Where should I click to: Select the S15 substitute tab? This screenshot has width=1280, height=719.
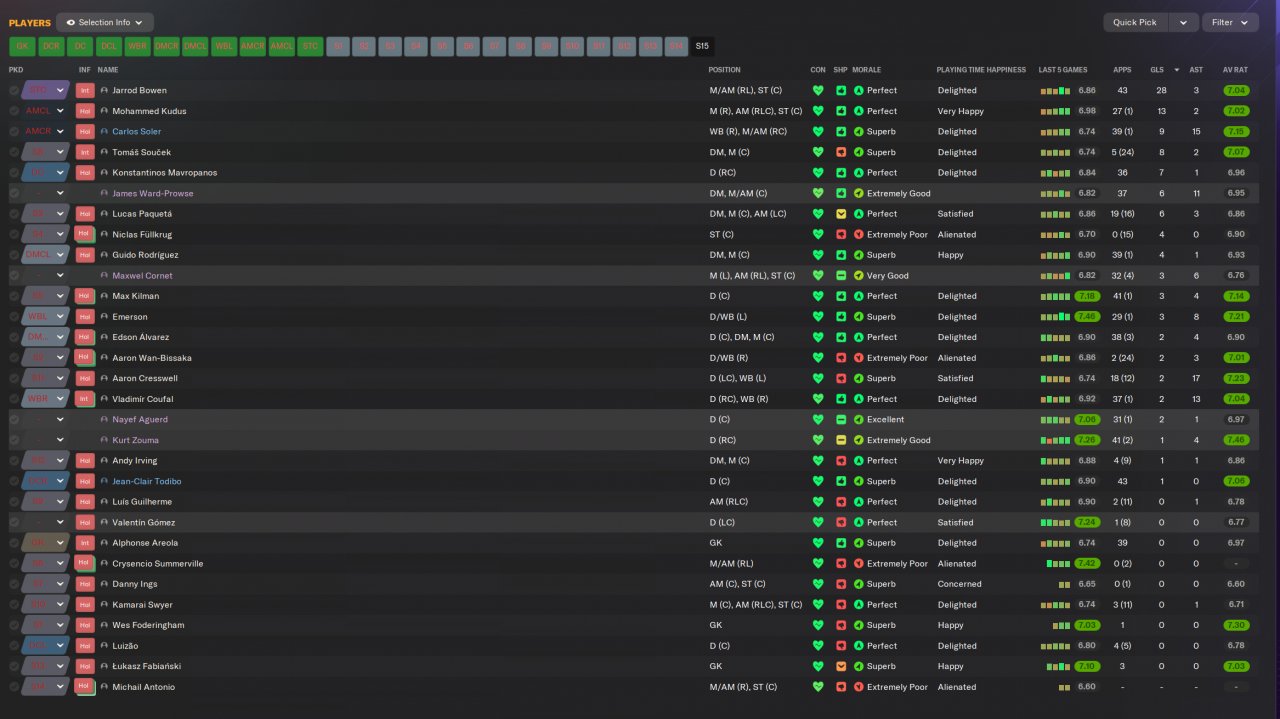702,46
